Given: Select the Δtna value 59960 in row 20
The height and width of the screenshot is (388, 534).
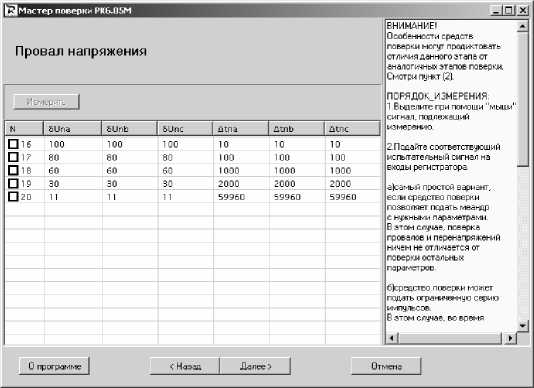Looking at the screenshot, I should [232, 197].
